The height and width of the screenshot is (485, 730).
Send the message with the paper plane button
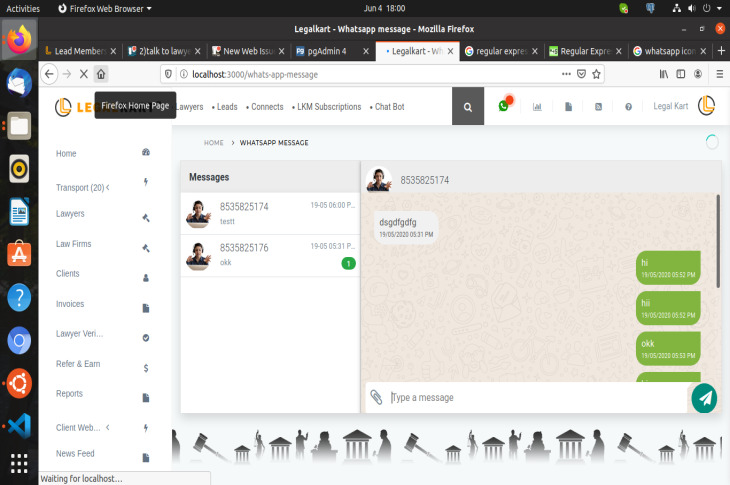click(704, 397)
